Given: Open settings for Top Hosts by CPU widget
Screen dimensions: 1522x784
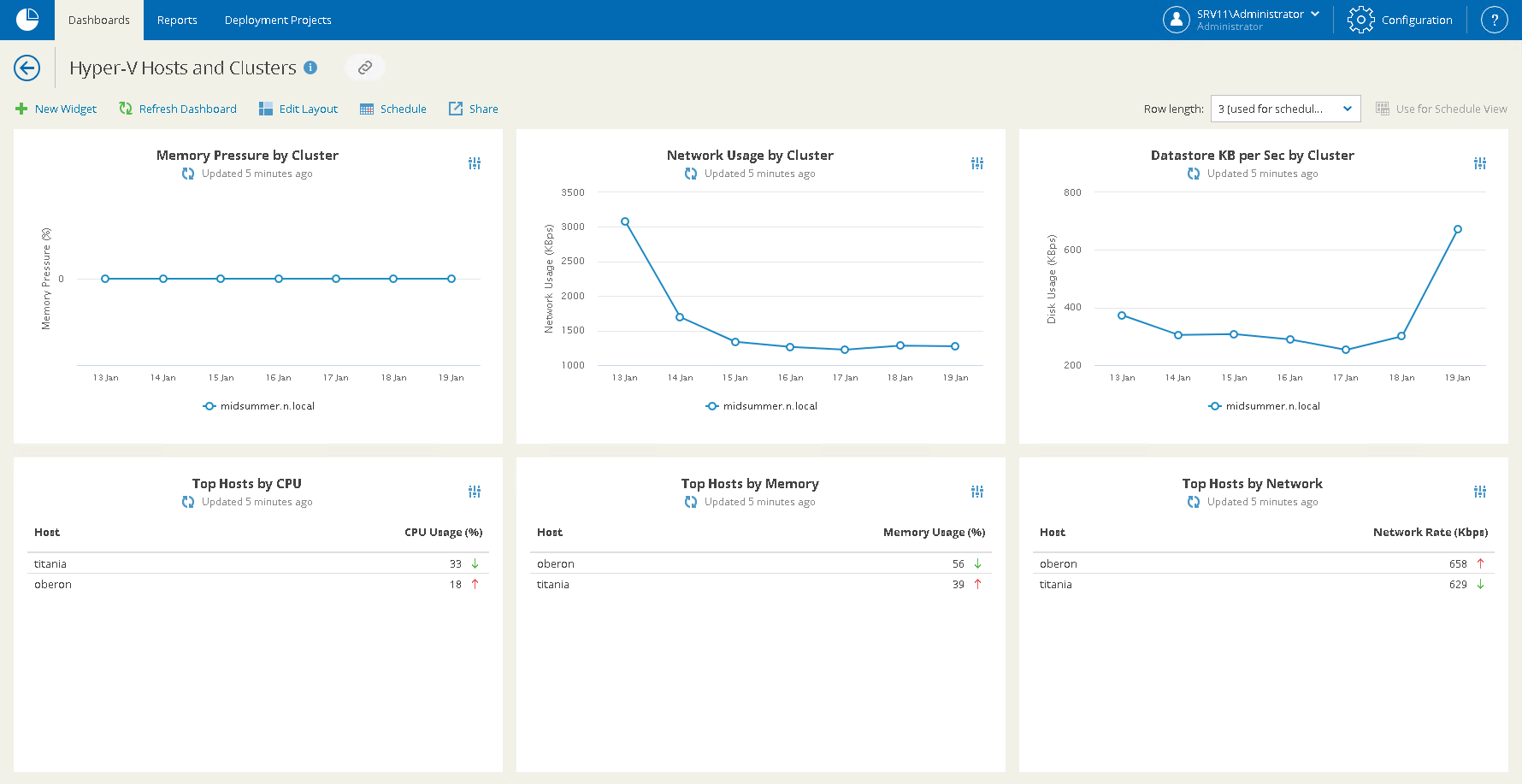Looking at the screenshot, I should pos(475,492).
